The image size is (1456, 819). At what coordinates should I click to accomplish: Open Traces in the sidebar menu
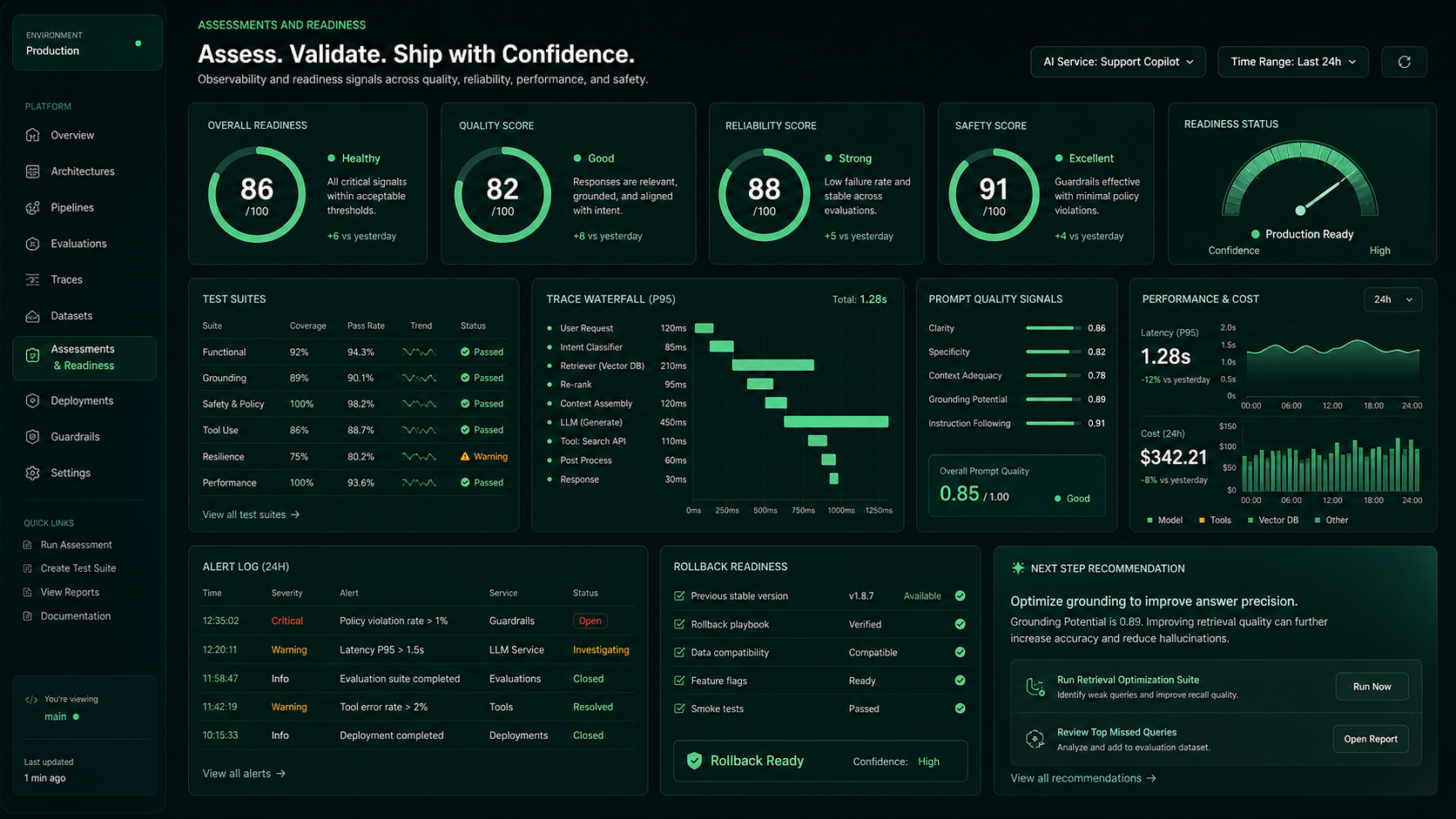[x=66, y=279]
